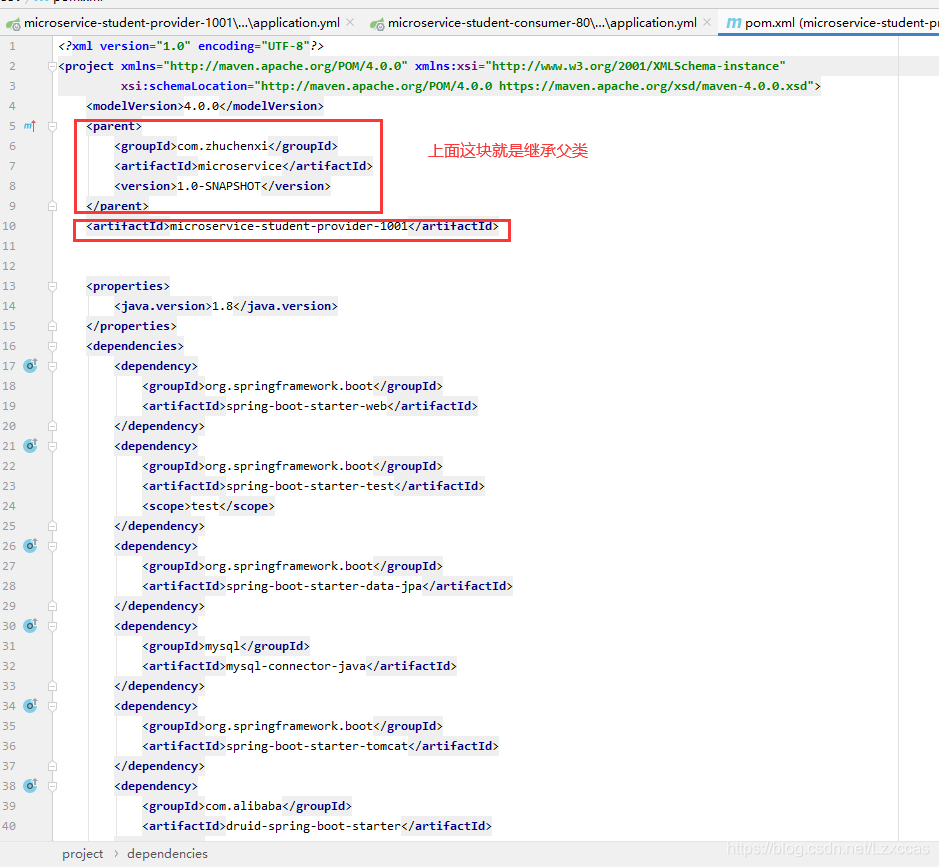Collapse data-jpa dependency fold on line 26

[52, 546]
